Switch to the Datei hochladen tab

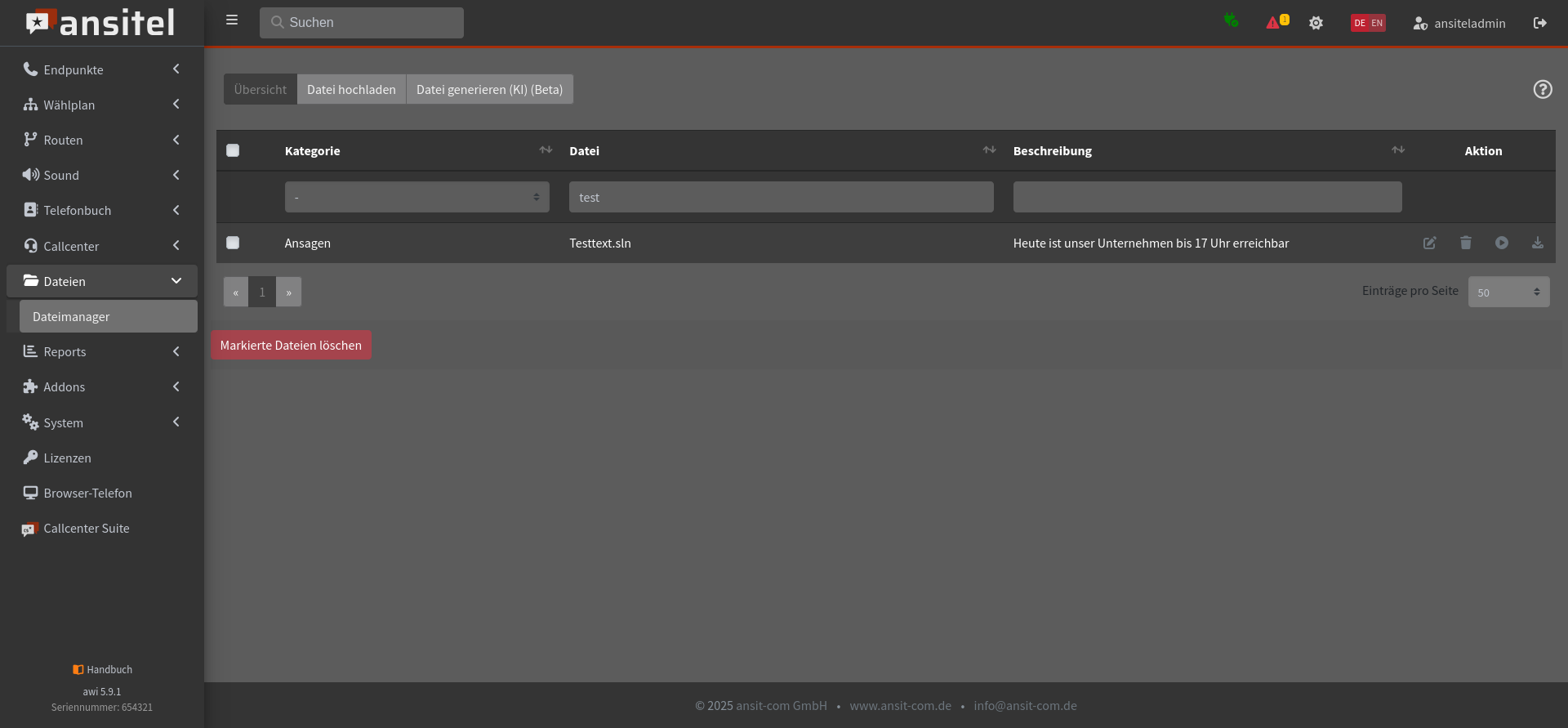click(351, 89)
